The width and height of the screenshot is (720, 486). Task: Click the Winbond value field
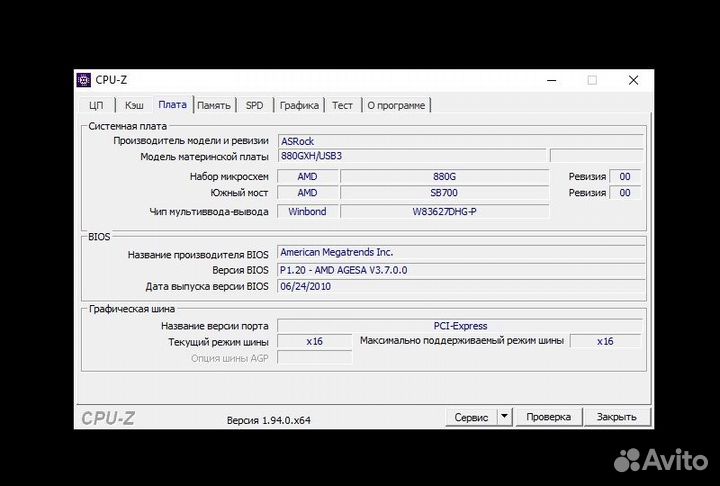point(308,211)
